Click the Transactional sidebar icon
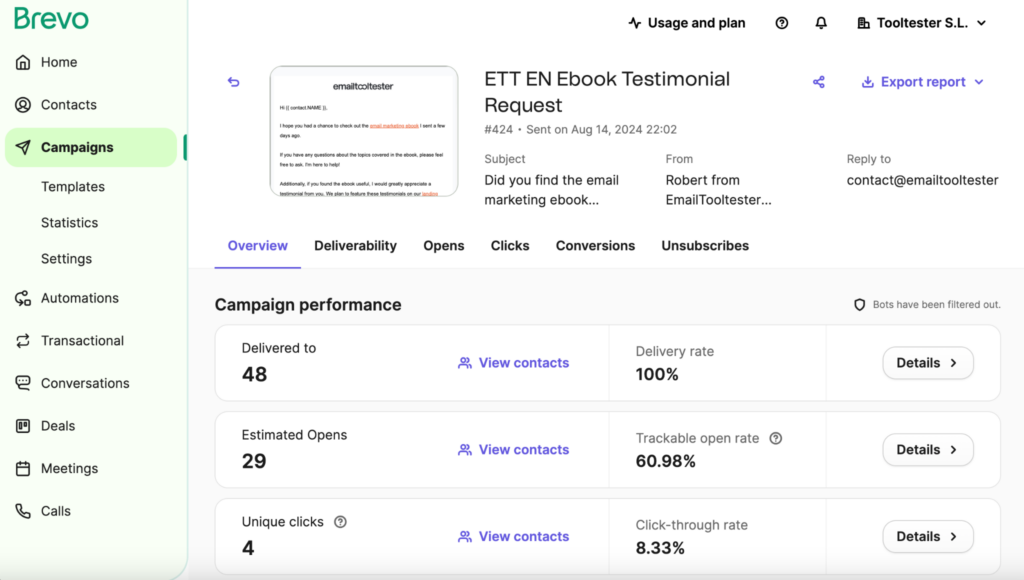 tap(24, 340)
